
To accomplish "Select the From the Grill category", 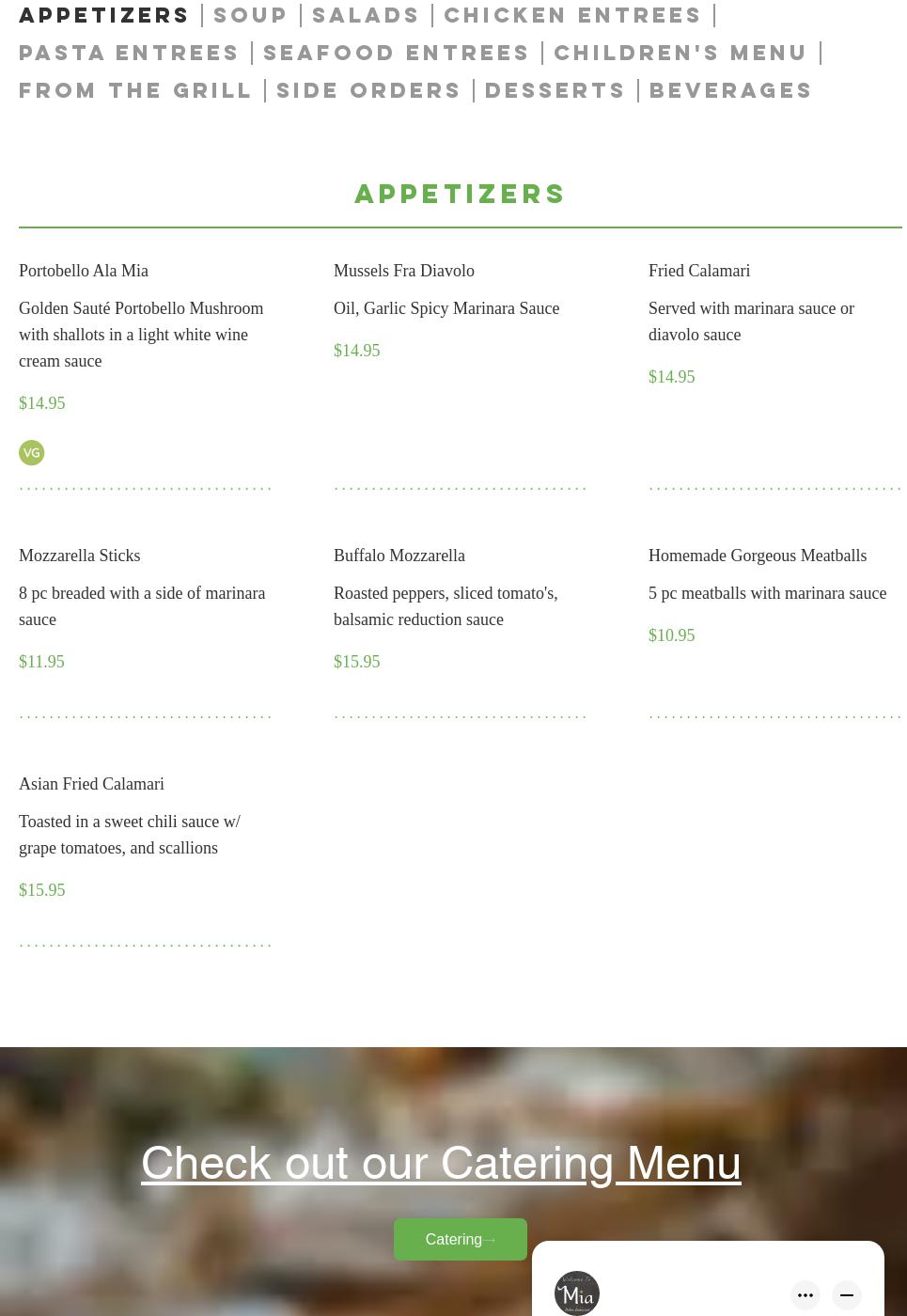I will click(136, 90).
